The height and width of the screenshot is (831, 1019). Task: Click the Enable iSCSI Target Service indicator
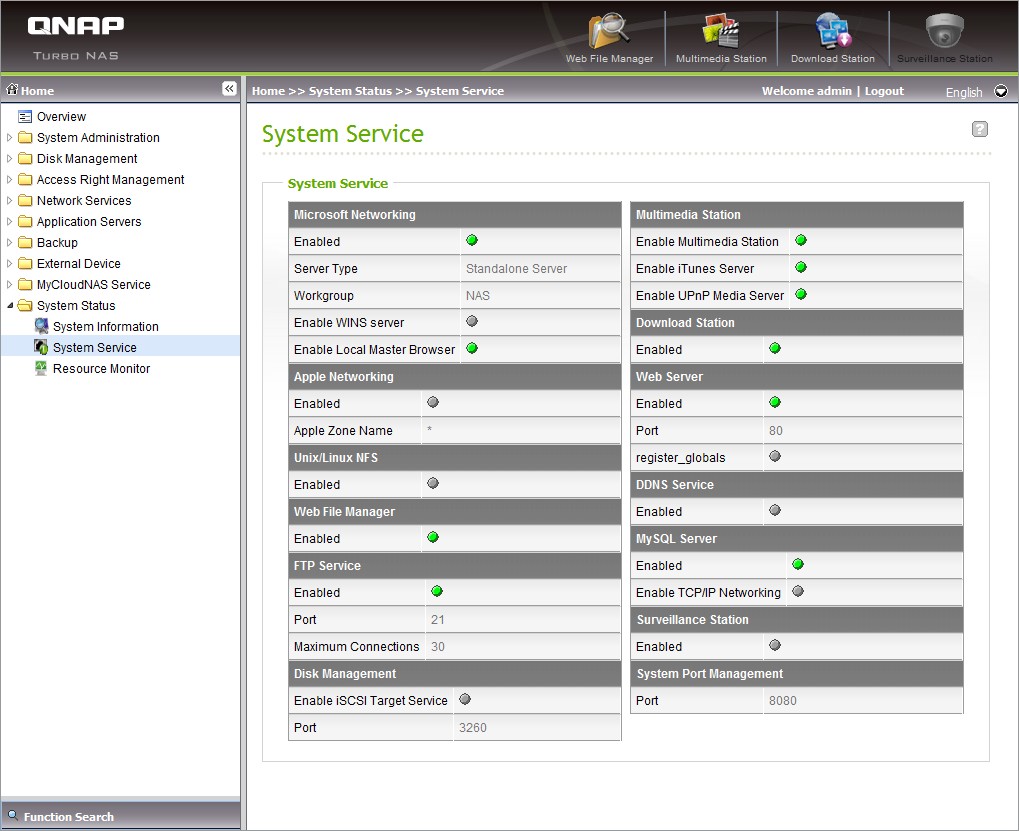[465, 700]
